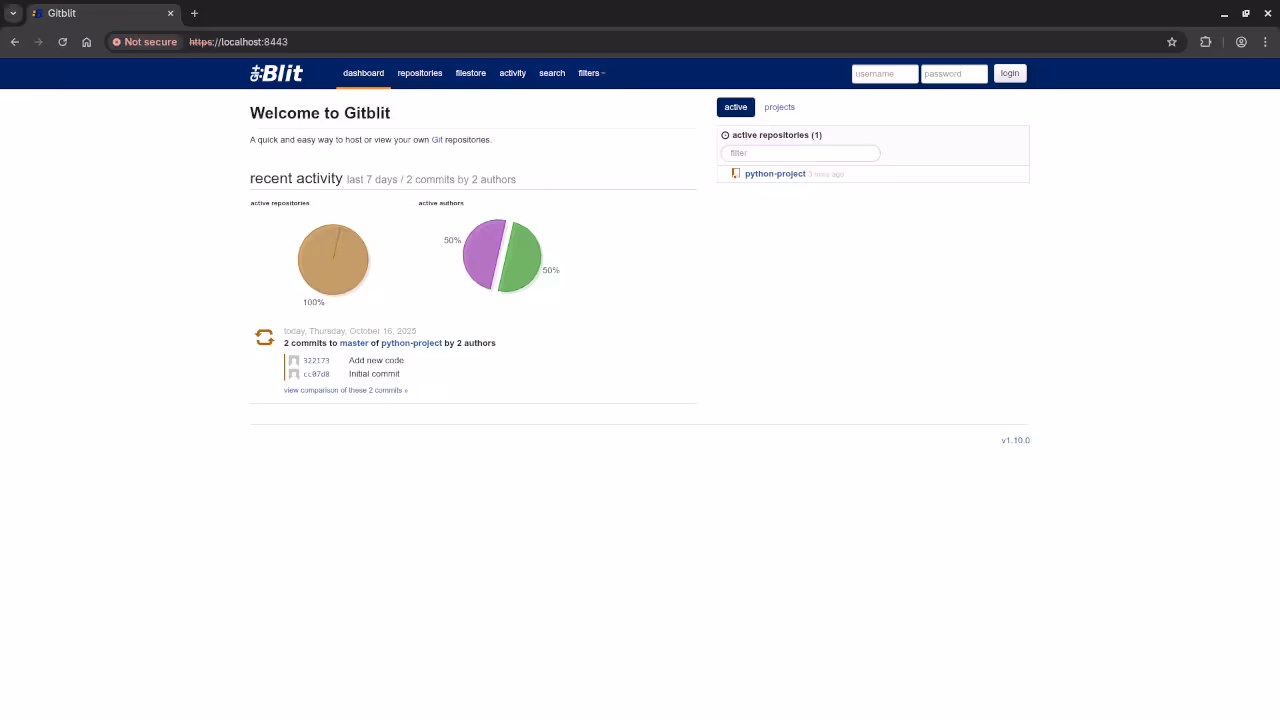Open view comparison of these 2 commits link
Image resolution: width=1280 pixels, height=720 pixels.
tap(345, 390)
